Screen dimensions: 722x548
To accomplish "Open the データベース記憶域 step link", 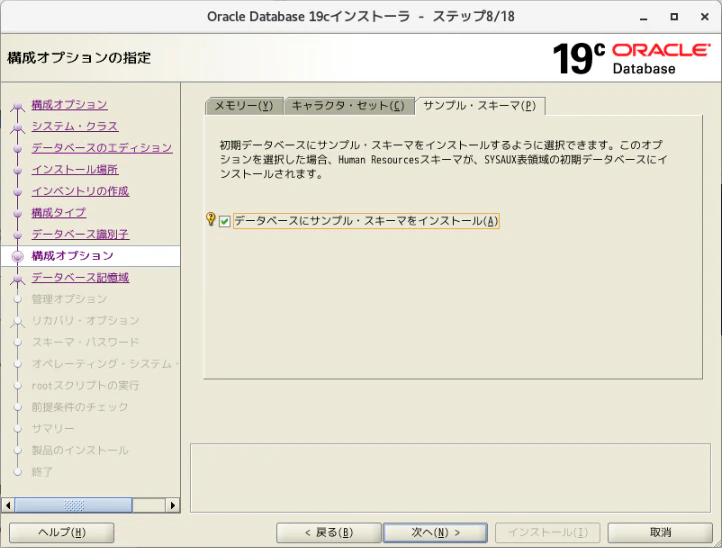I will [81, 278].
